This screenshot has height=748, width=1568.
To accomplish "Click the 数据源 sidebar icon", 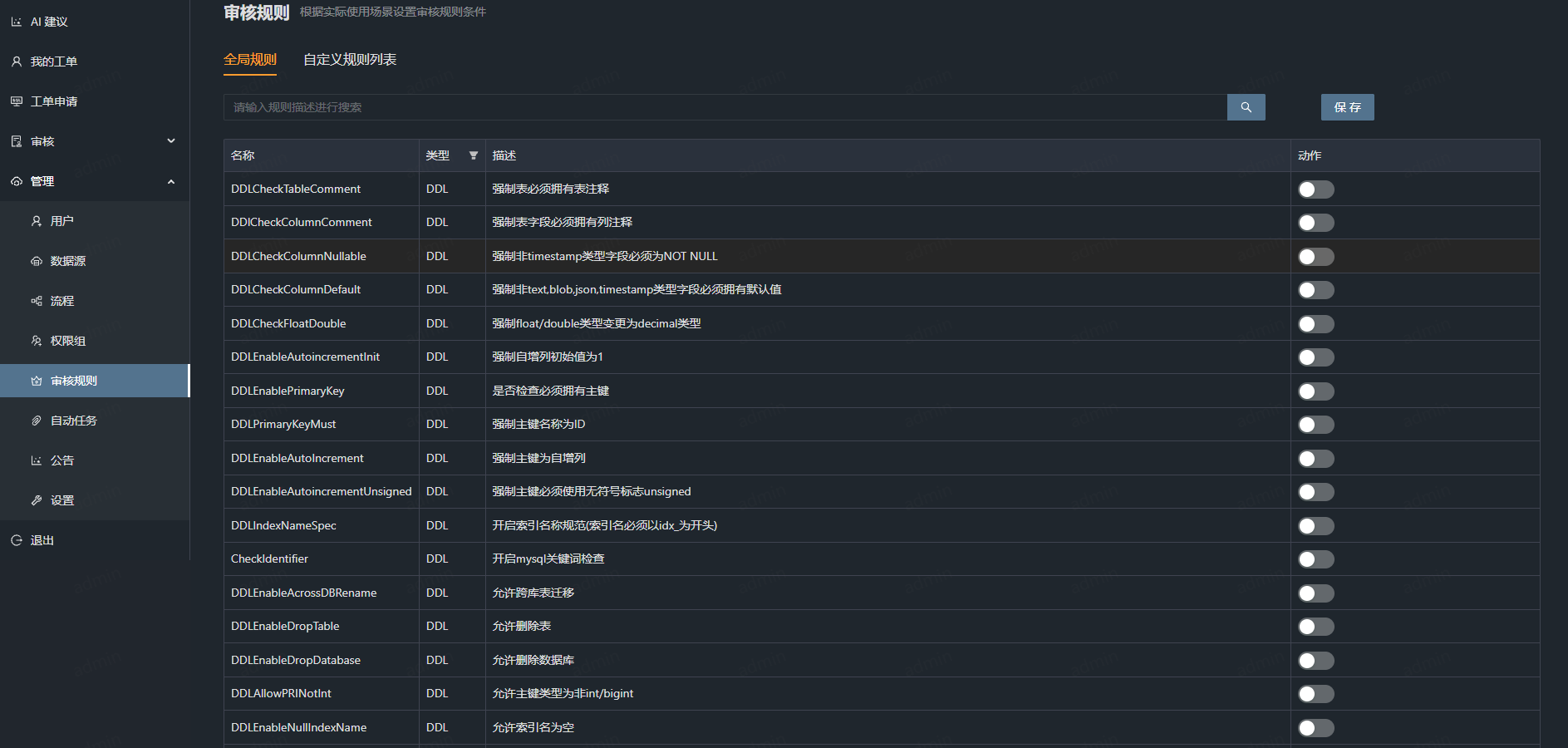I will click(37, 261).
